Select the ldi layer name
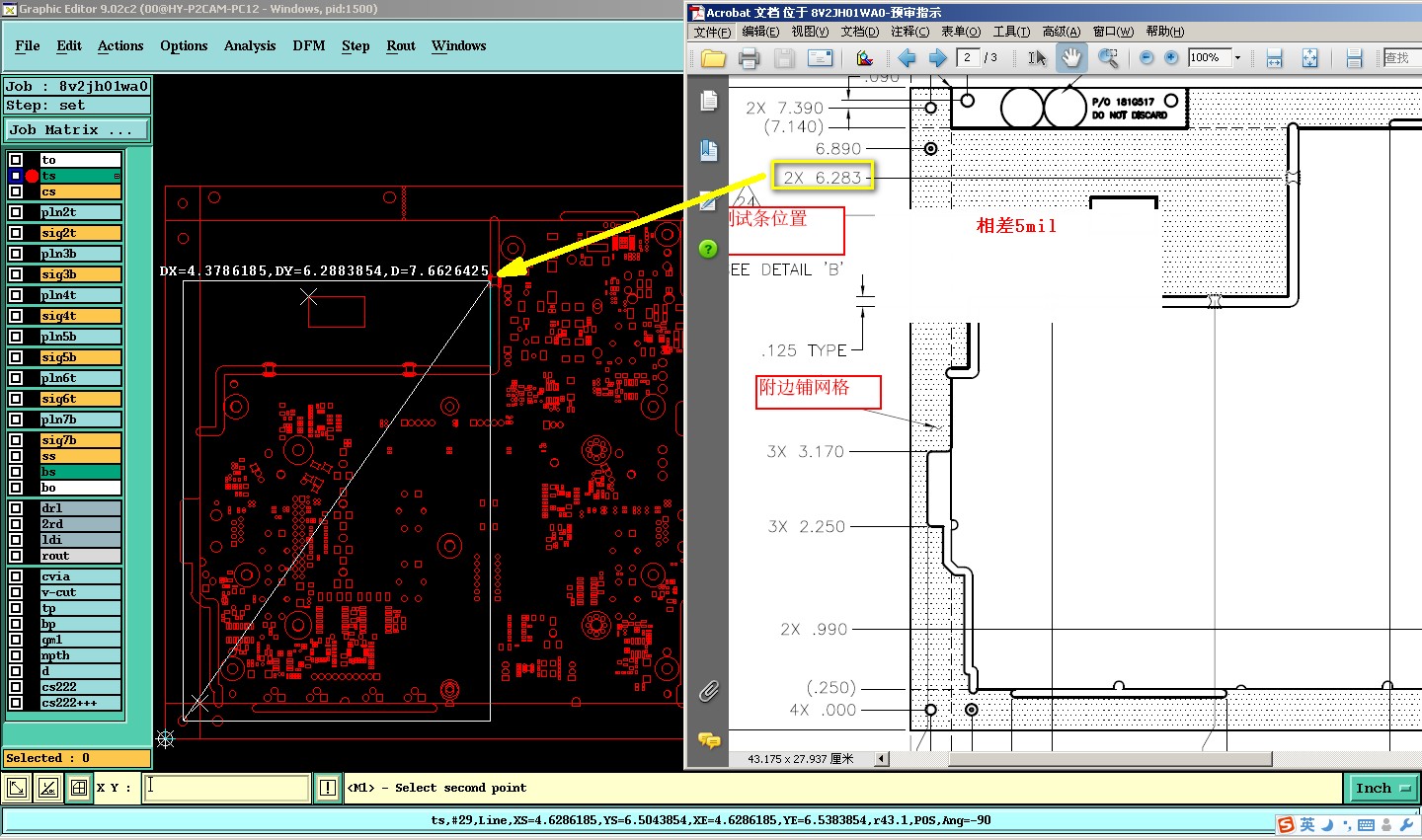Screen dimensions: 1422x840 click(80, 540)
